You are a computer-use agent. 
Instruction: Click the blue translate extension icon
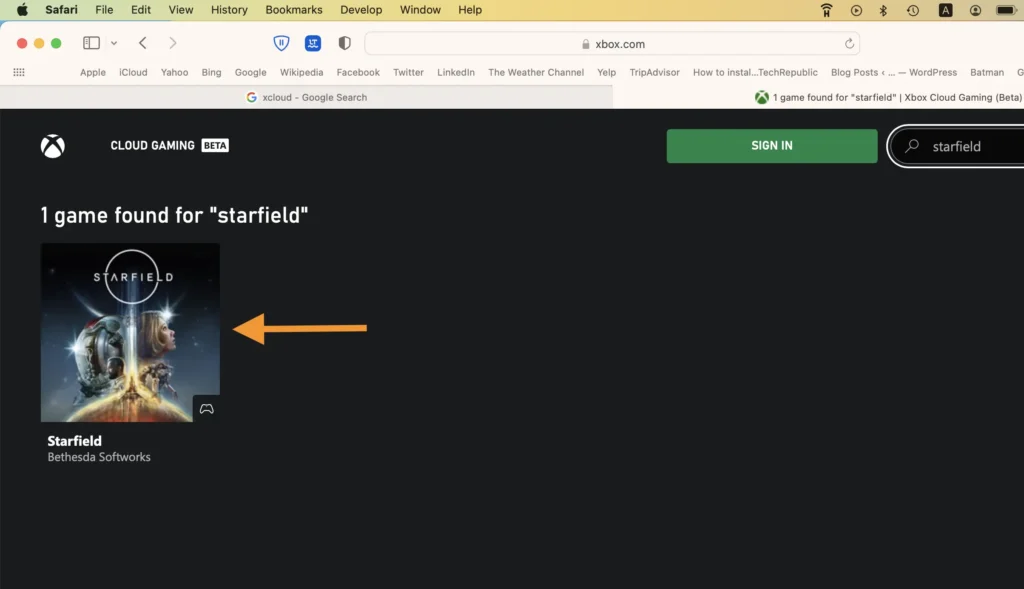pos(313,43)
